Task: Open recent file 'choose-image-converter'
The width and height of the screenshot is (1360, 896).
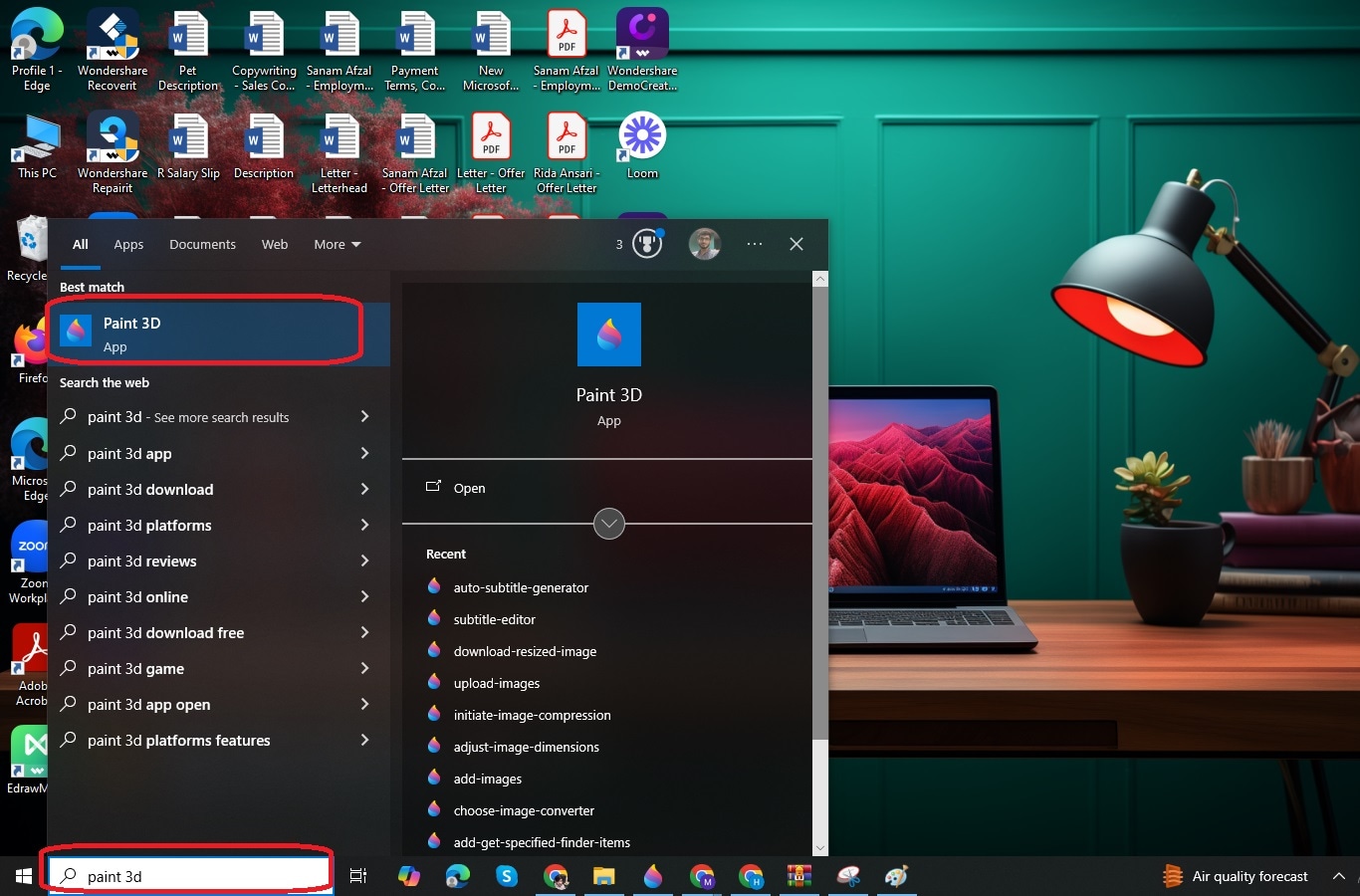Action: [x=523, y=810]
